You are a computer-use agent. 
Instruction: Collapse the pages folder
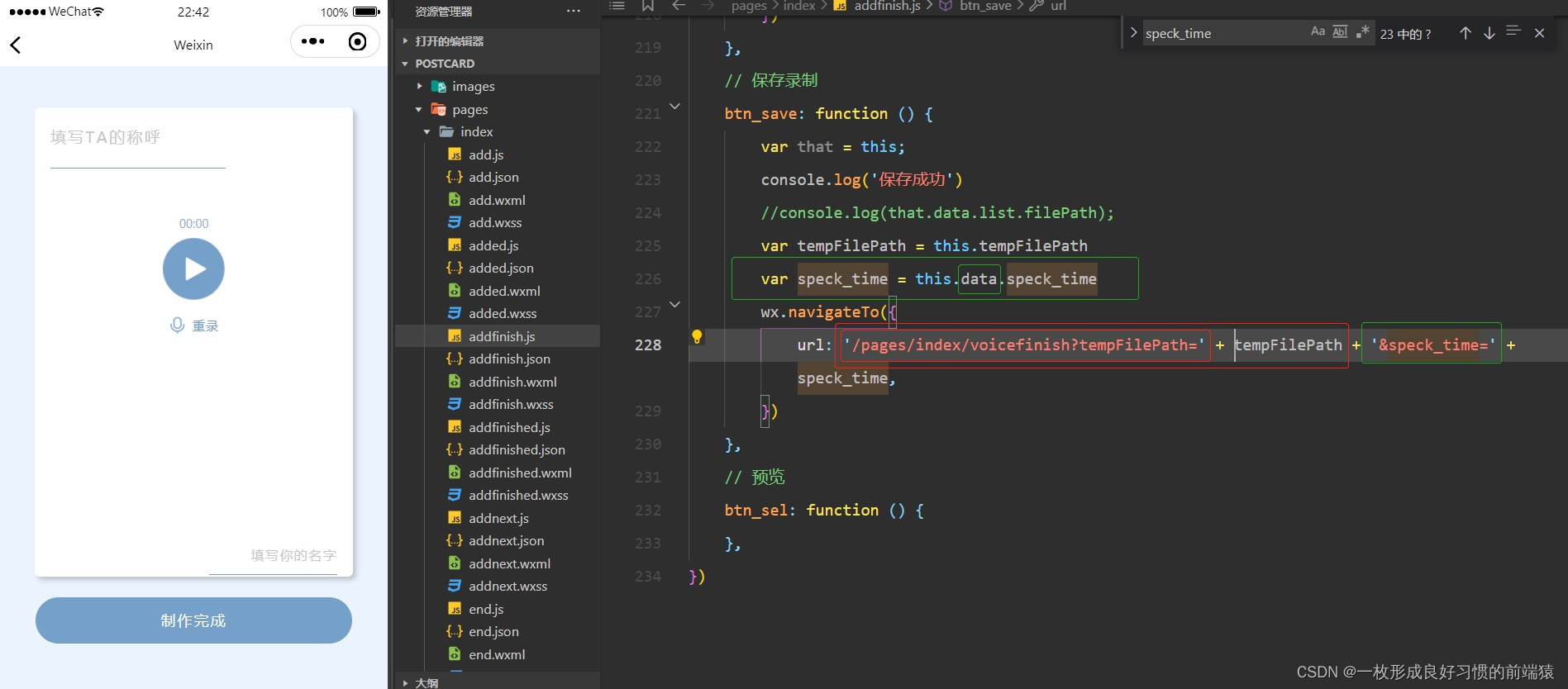click(498, 109)
